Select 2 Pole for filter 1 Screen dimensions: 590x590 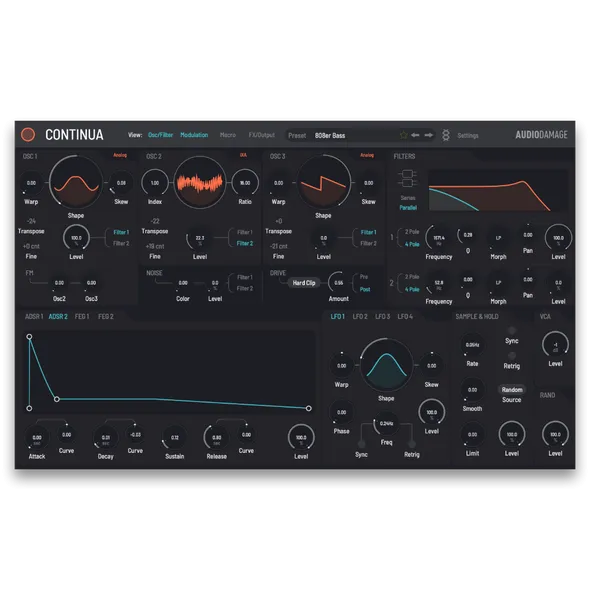click(412, 232)
